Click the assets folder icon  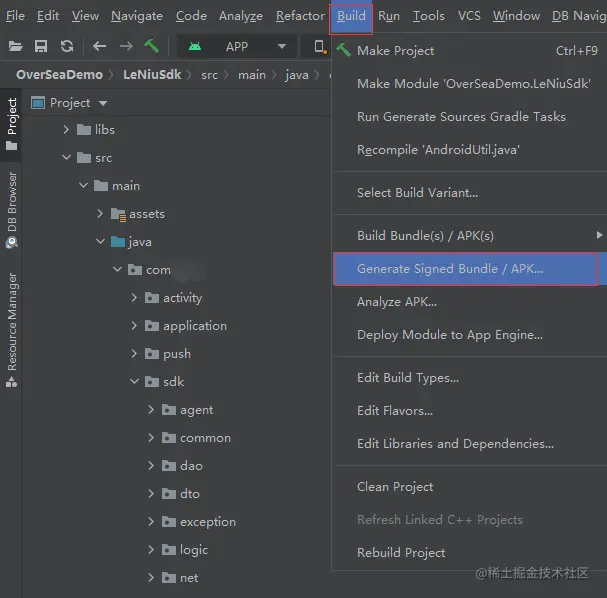[118, 214]
